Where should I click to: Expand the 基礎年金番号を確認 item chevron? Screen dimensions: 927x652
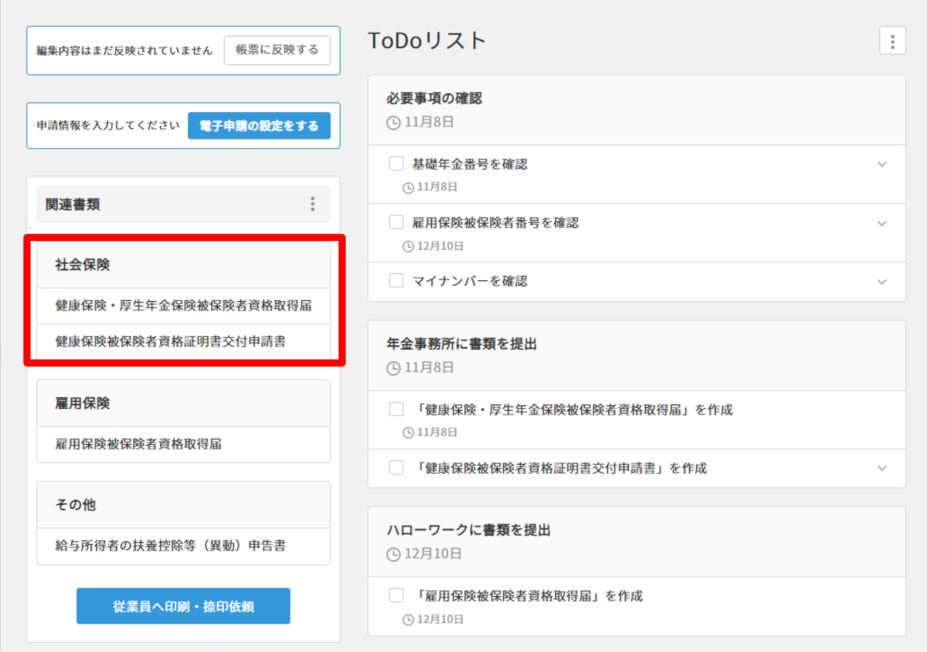point(881,164)
